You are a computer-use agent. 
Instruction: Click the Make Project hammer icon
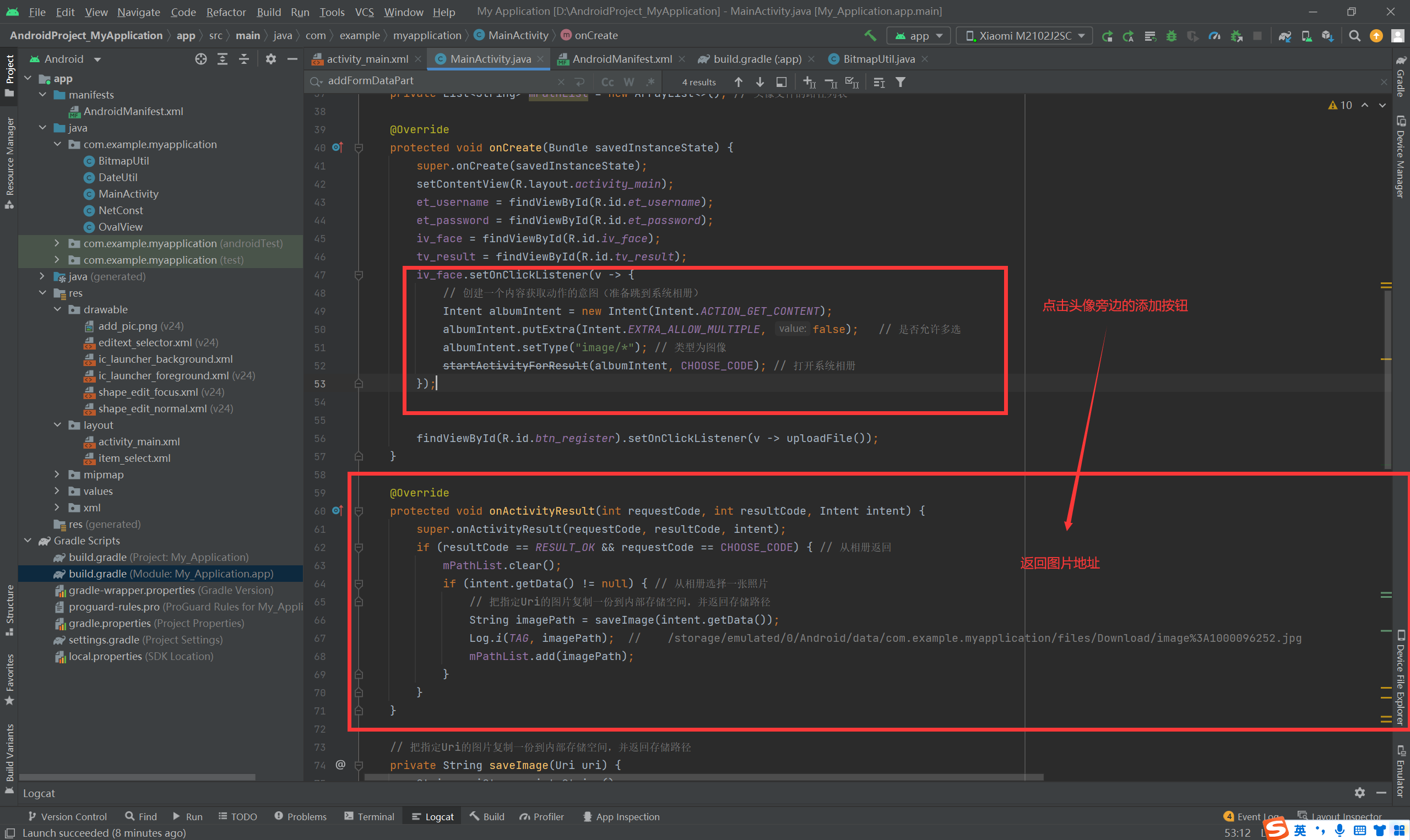(x=870, y=36)
